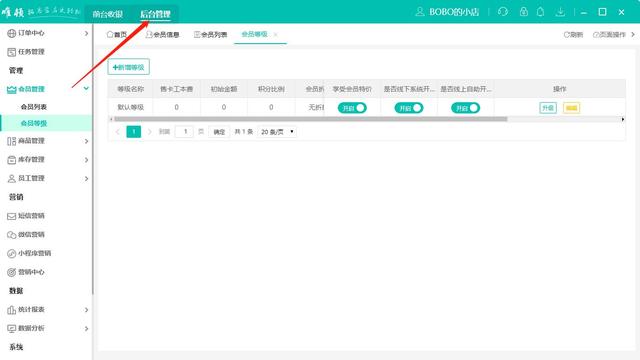Image resolution: width=640 pixels, height=360 pixels.
Task: Open the customer service headset icon
Action: click(503, 12)
